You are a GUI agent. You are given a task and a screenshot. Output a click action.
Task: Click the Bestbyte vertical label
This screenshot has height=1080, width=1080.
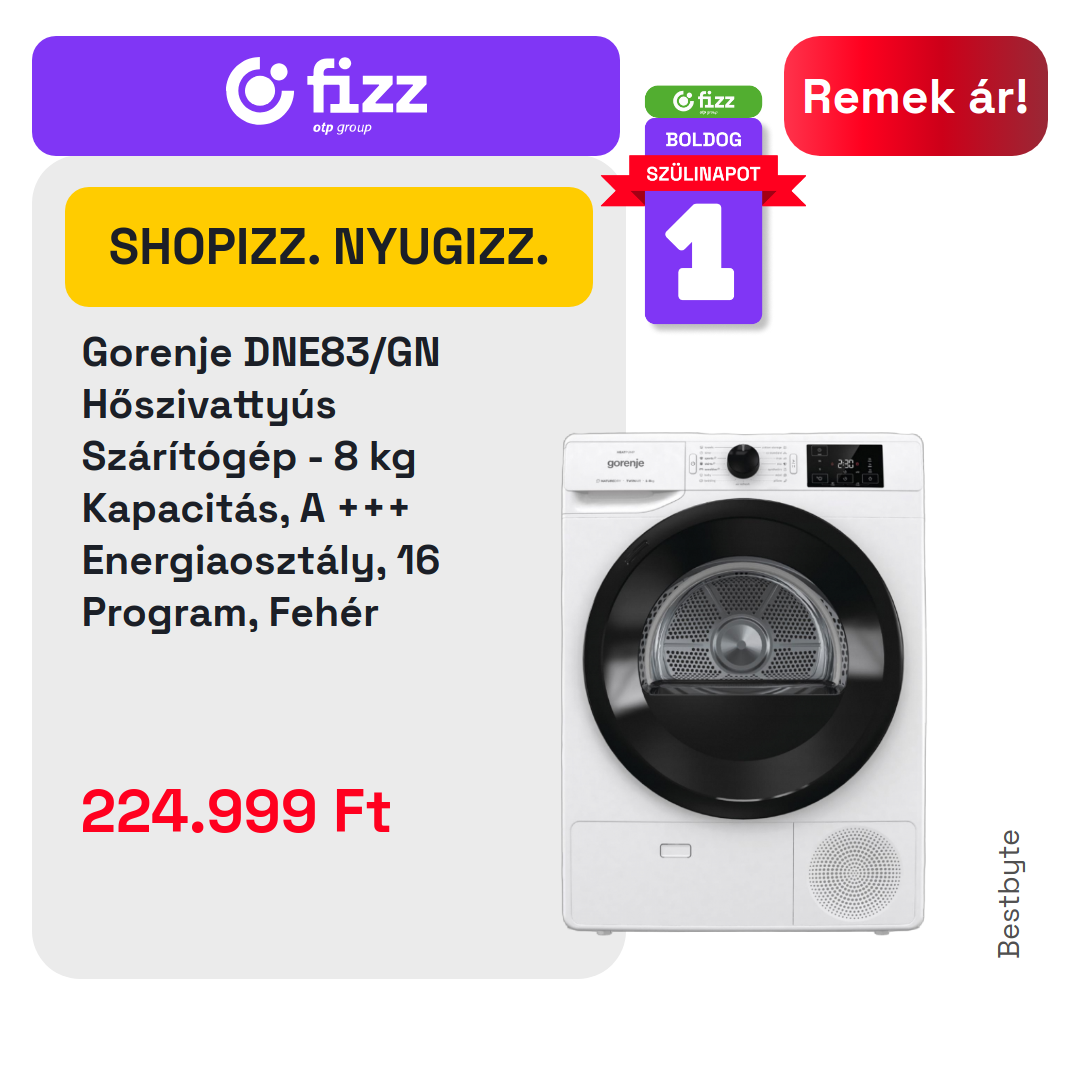point(1009,893)
